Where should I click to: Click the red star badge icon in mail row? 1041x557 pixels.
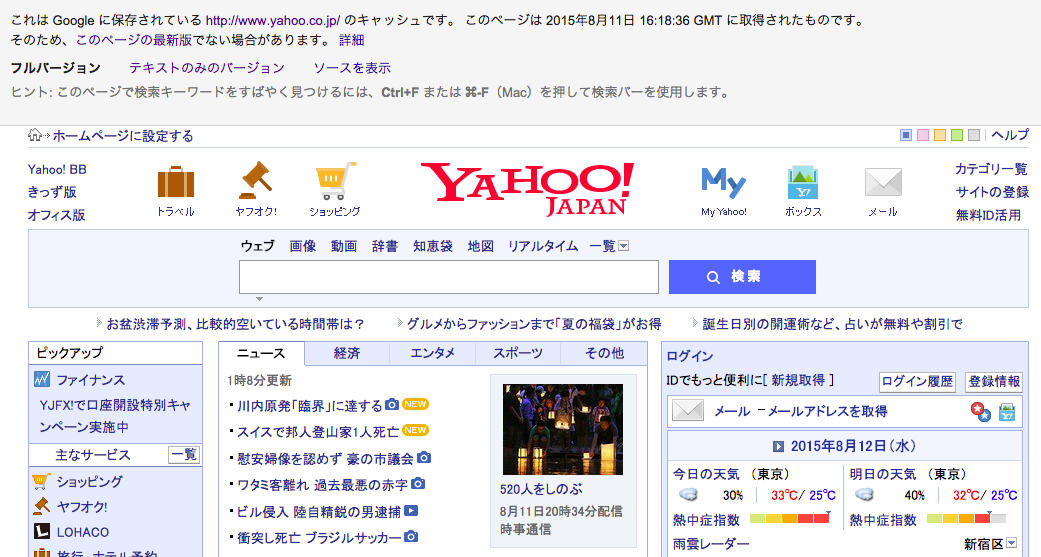point(981,412)
